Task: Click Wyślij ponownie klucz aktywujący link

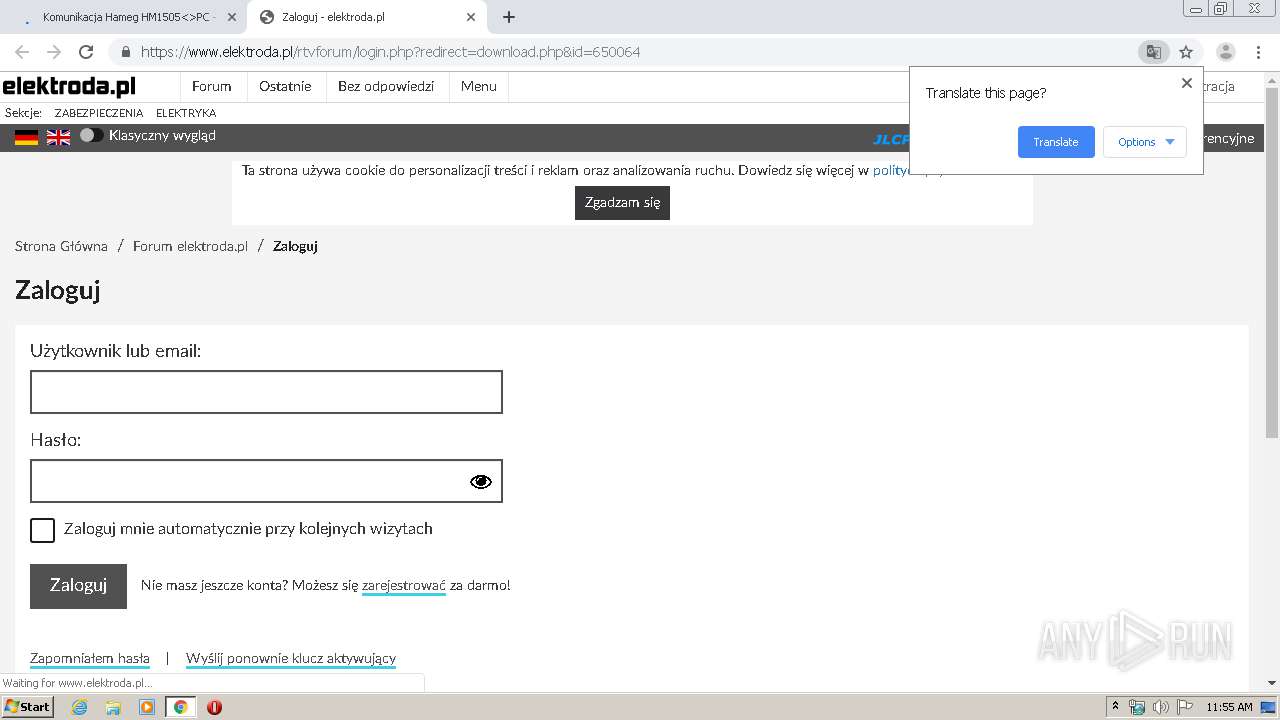Action: click(x=291, y=659)
